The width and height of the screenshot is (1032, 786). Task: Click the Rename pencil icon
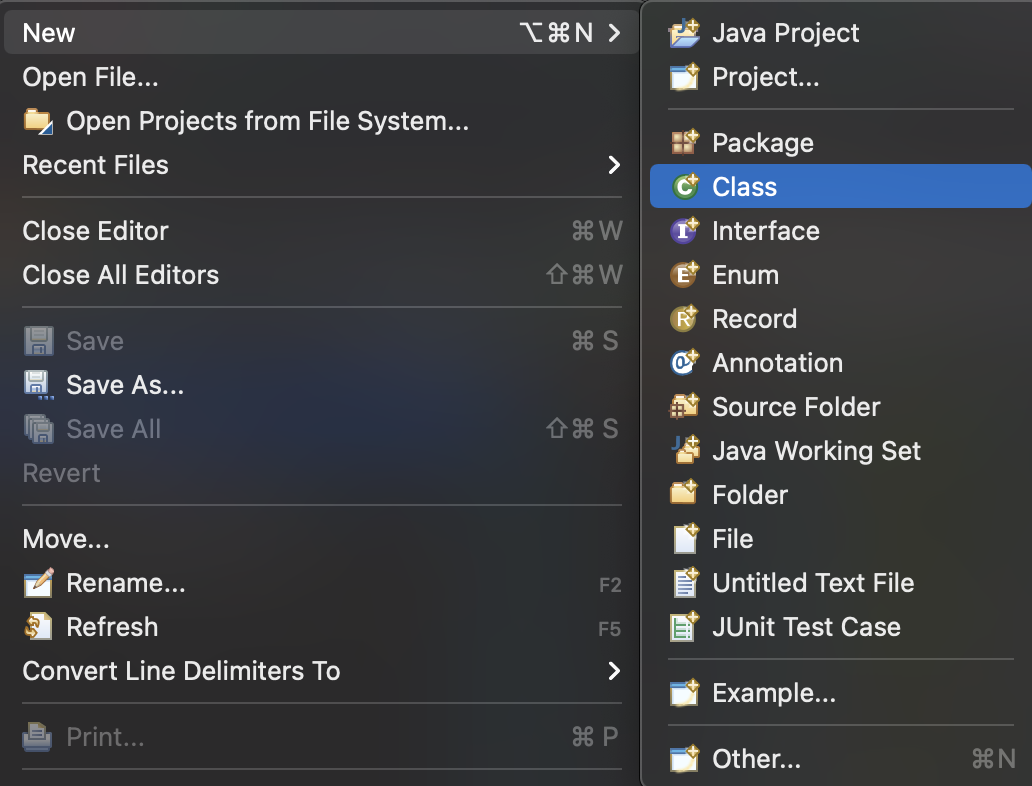[x=38, y=583]
